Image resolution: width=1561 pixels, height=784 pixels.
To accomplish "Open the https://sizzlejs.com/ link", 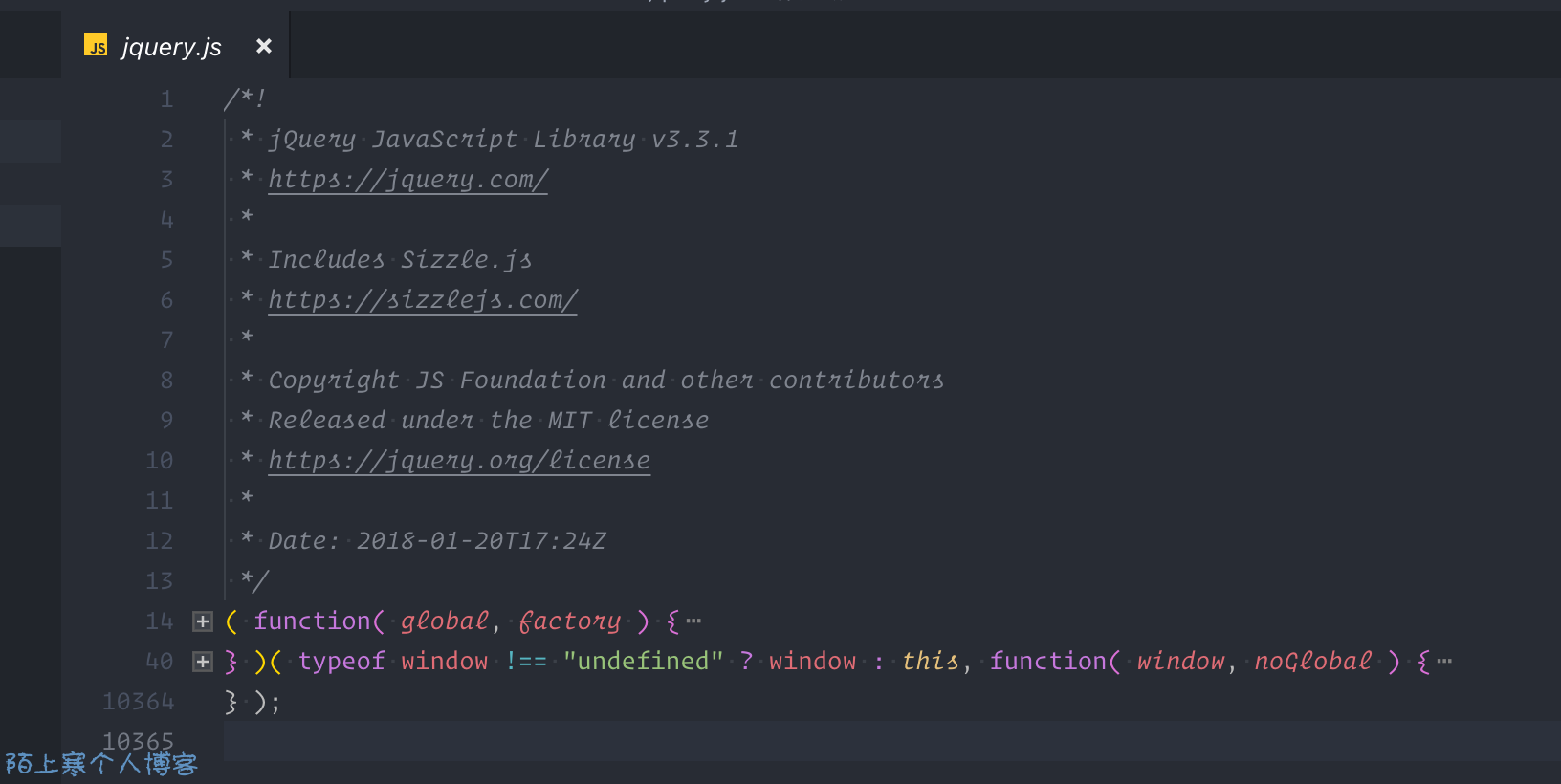I will point(423,300).
